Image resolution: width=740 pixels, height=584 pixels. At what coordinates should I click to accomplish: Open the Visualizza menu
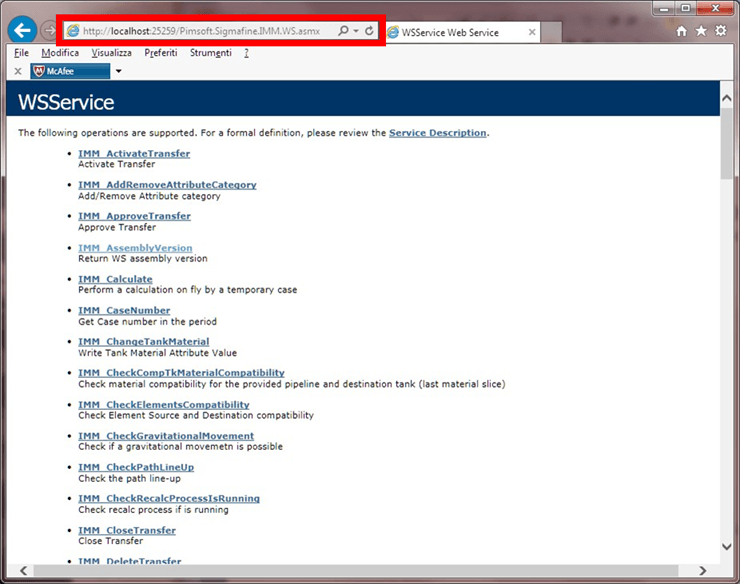(111, 53)
